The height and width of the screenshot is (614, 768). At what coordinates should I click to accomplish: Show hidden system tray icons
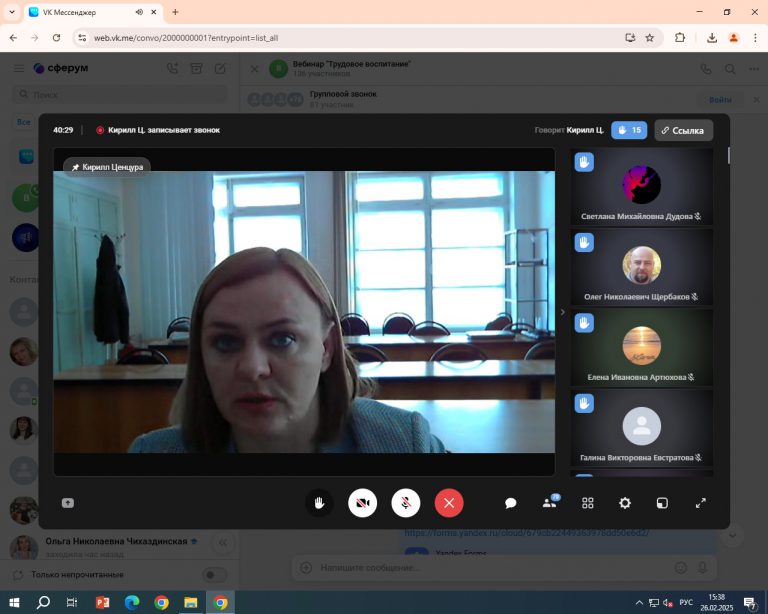pyautogui.click(x=640, y=603)
